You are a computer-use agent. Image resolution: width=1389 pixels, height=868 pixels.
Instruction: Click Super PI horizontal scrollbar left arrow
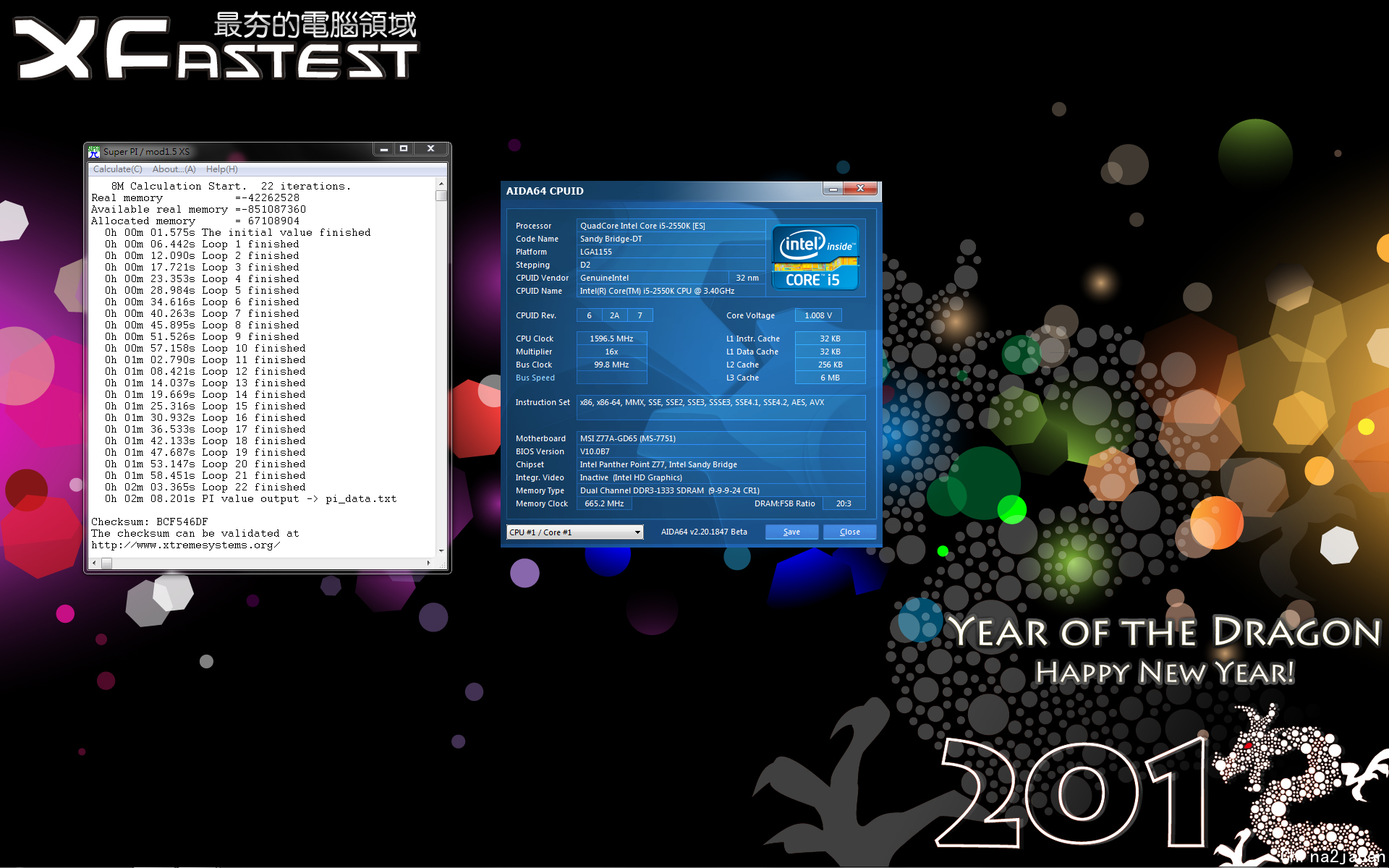coord(93,563)
